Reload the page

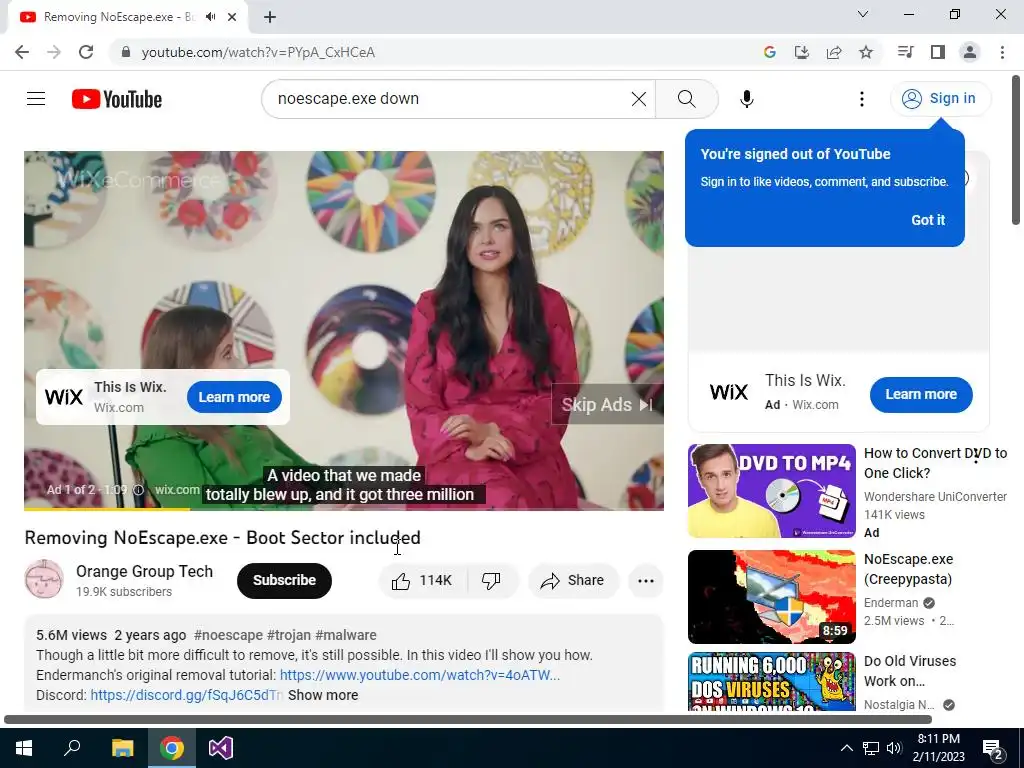click(86, 52)
